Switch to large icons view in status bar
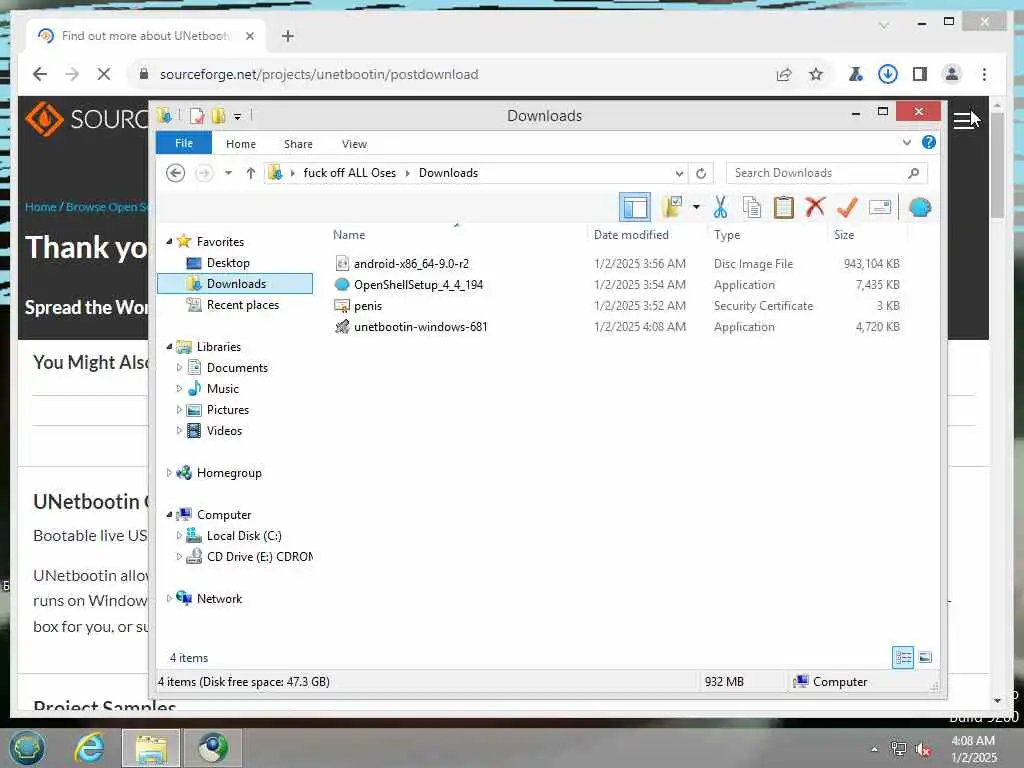Viewport: 1024px width, 768px height. tap(925, 658)
